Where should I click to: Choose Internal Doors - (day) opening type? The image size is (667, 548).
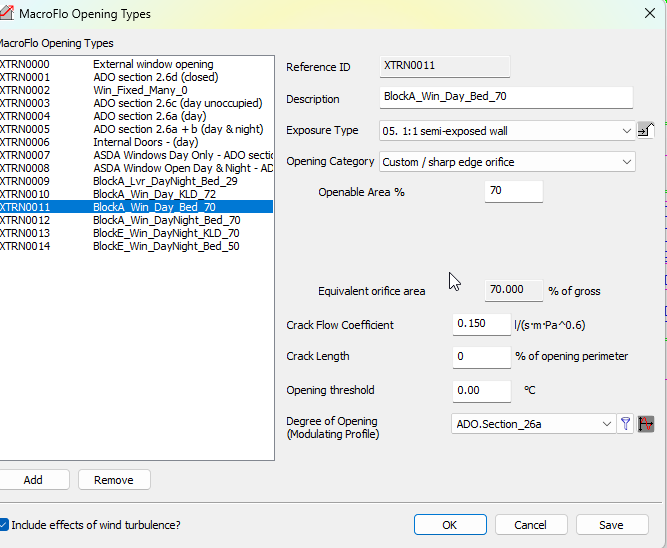(145, 143)
